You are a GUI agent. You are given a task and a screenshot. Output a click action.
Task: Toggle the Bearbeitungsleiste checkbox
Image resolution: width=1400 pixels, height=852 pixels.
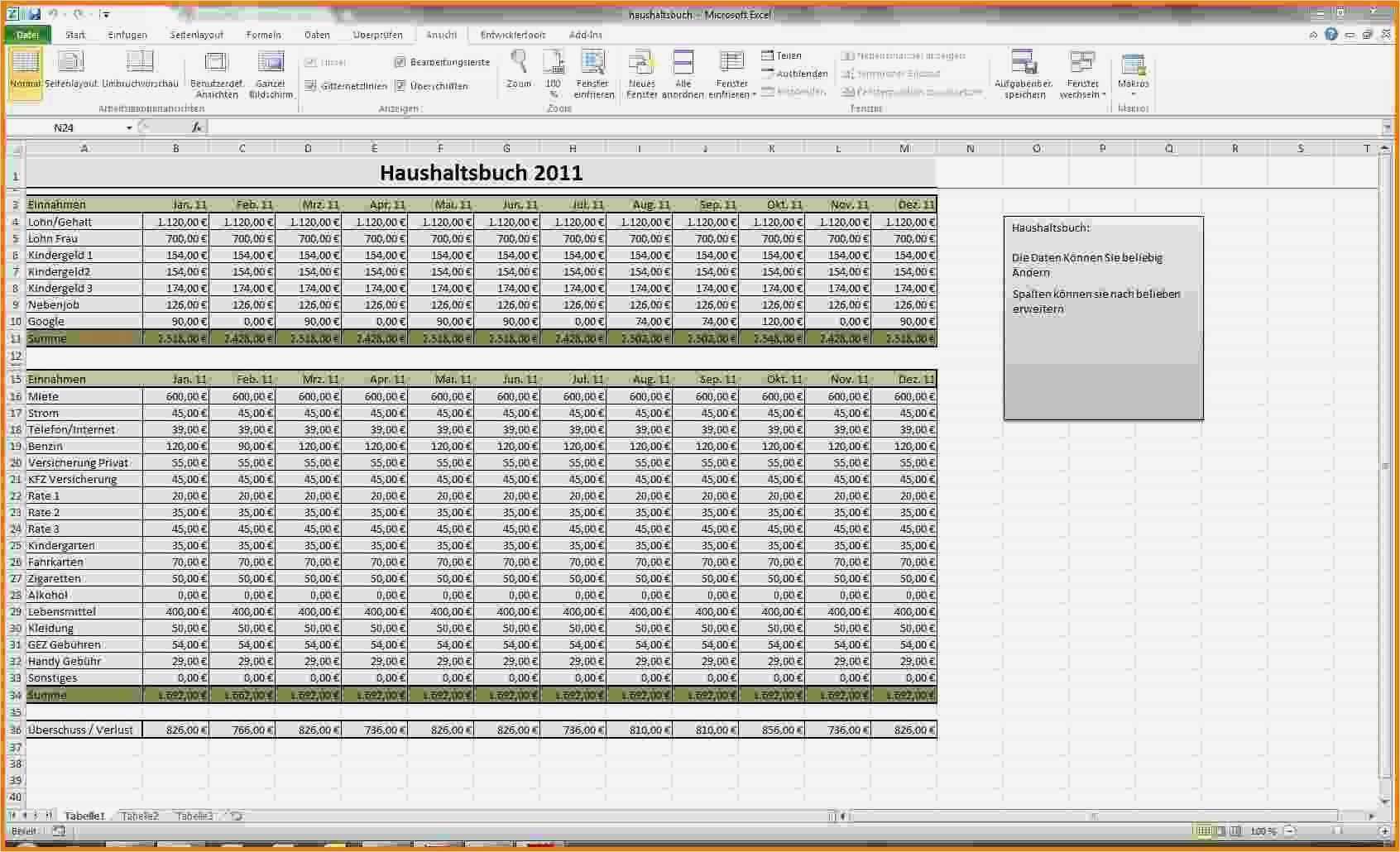tap(400, 62)
